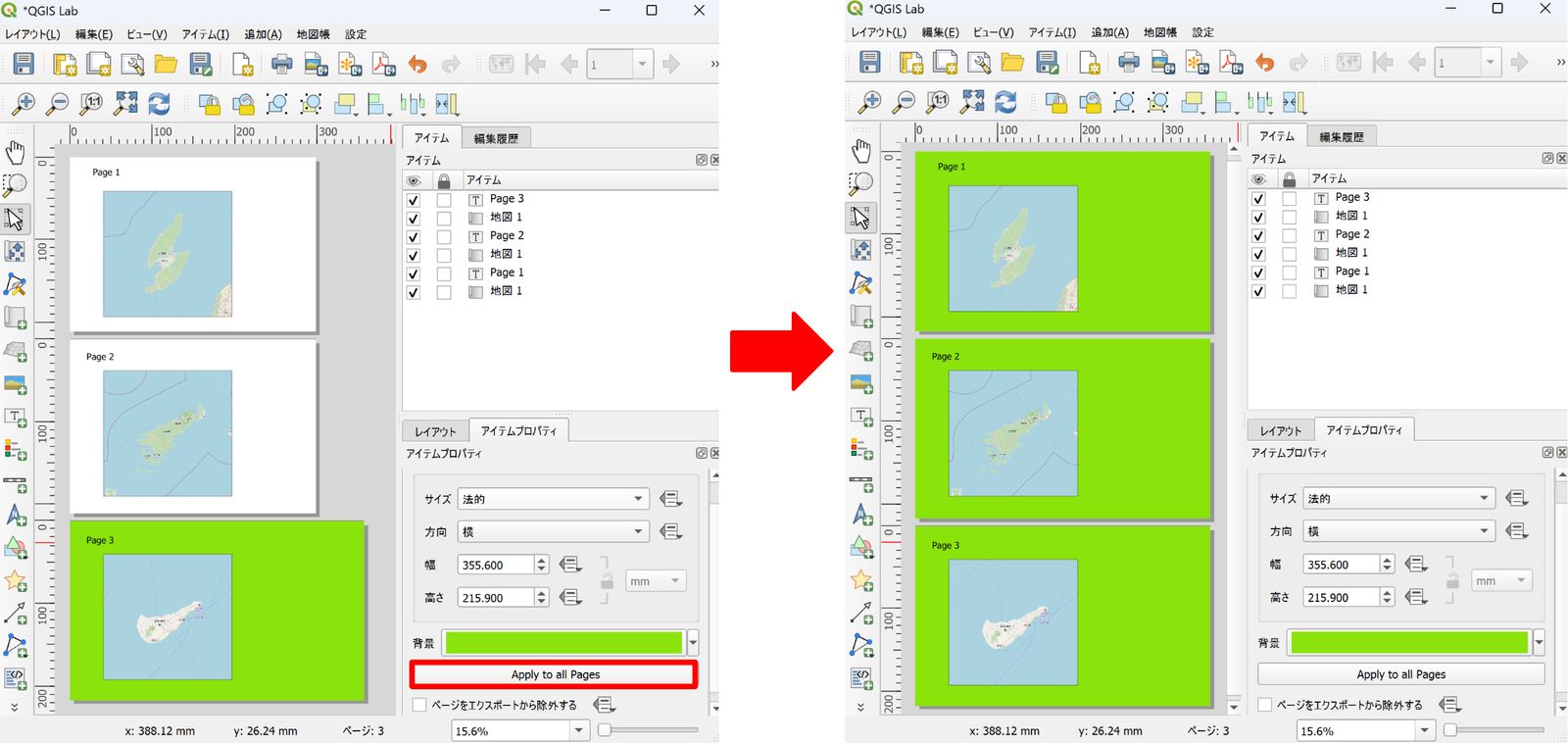Undo last action in left window toolbar
This screenshot has height=743, width=1568.
(418, 65)
